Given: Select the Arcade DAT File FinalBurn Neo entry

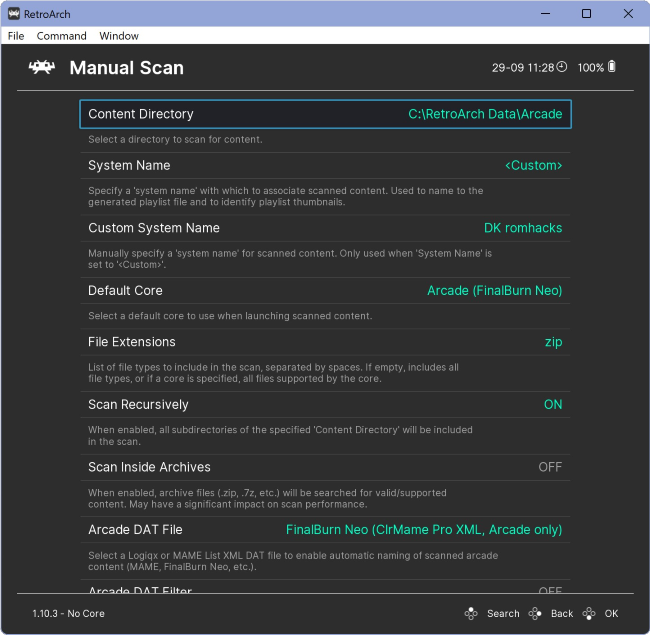Looking at the screenshot, I should click(424, 530).
